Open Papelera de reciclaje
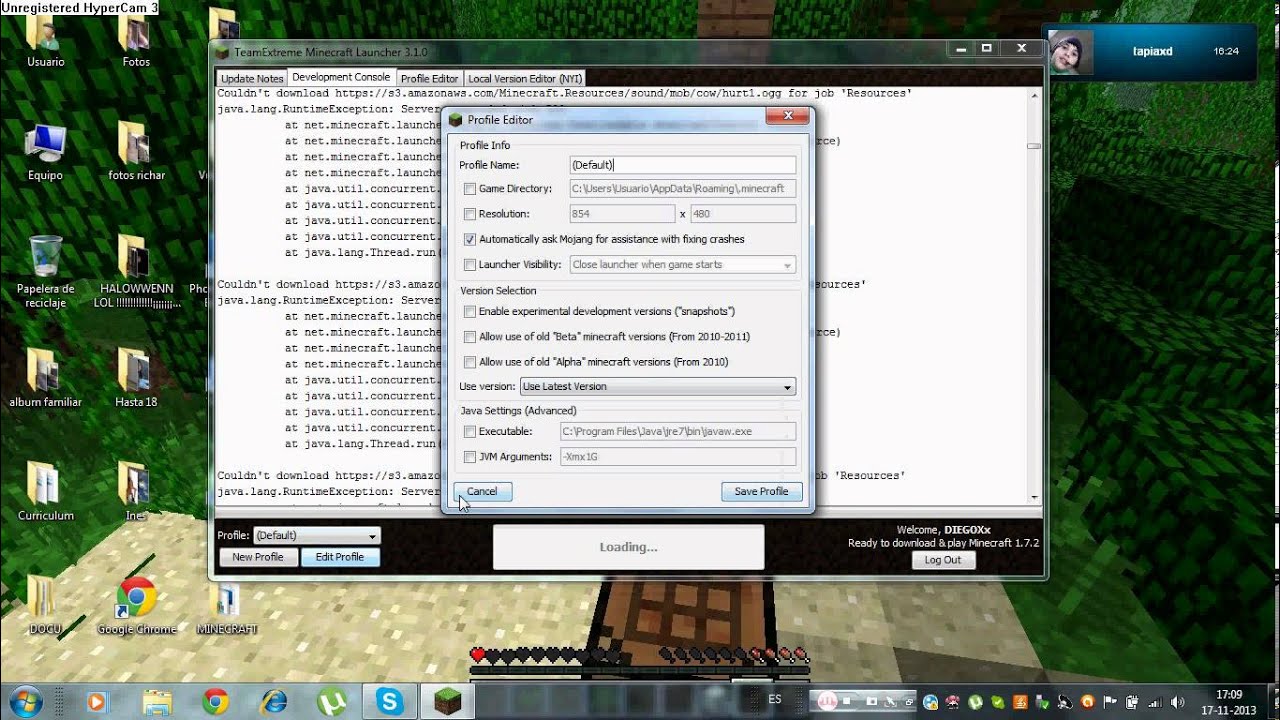The width and height of the screenshot is (1280, 720). pos(45,272)
